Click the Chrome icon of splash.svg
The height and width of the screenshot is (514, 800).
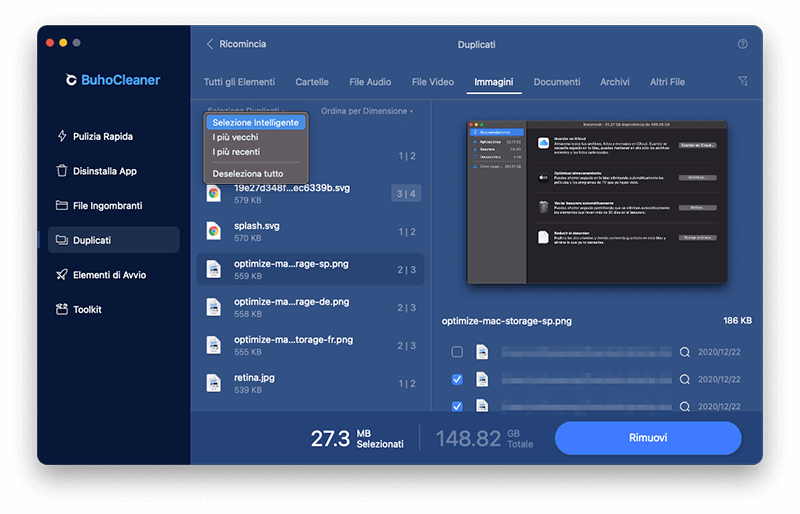click(214, 231)
